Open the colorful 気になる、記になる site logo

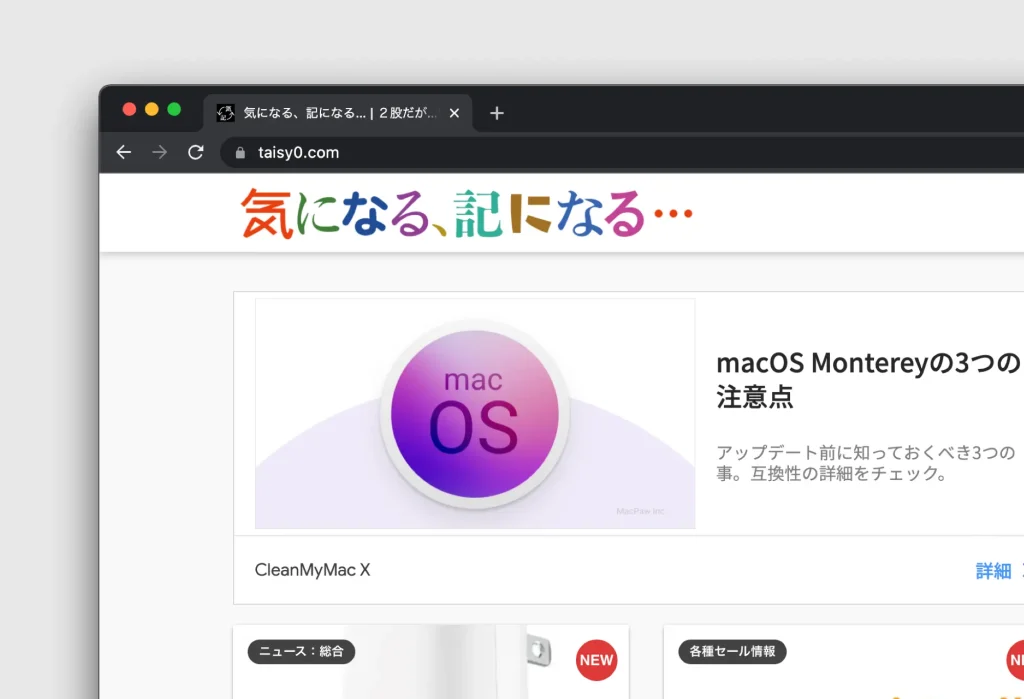click(x=466, y=214)
